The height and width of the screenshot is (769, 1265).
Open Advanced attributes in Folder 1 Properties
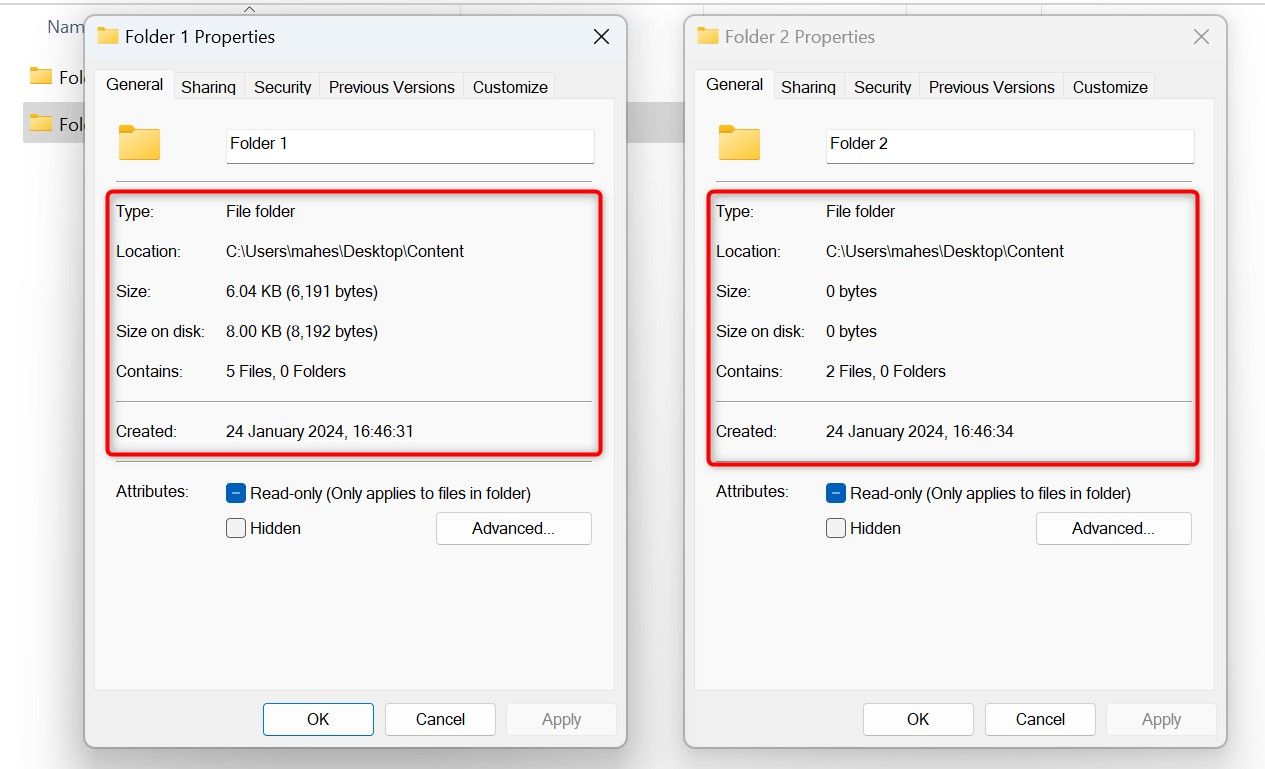click(513, 528)
